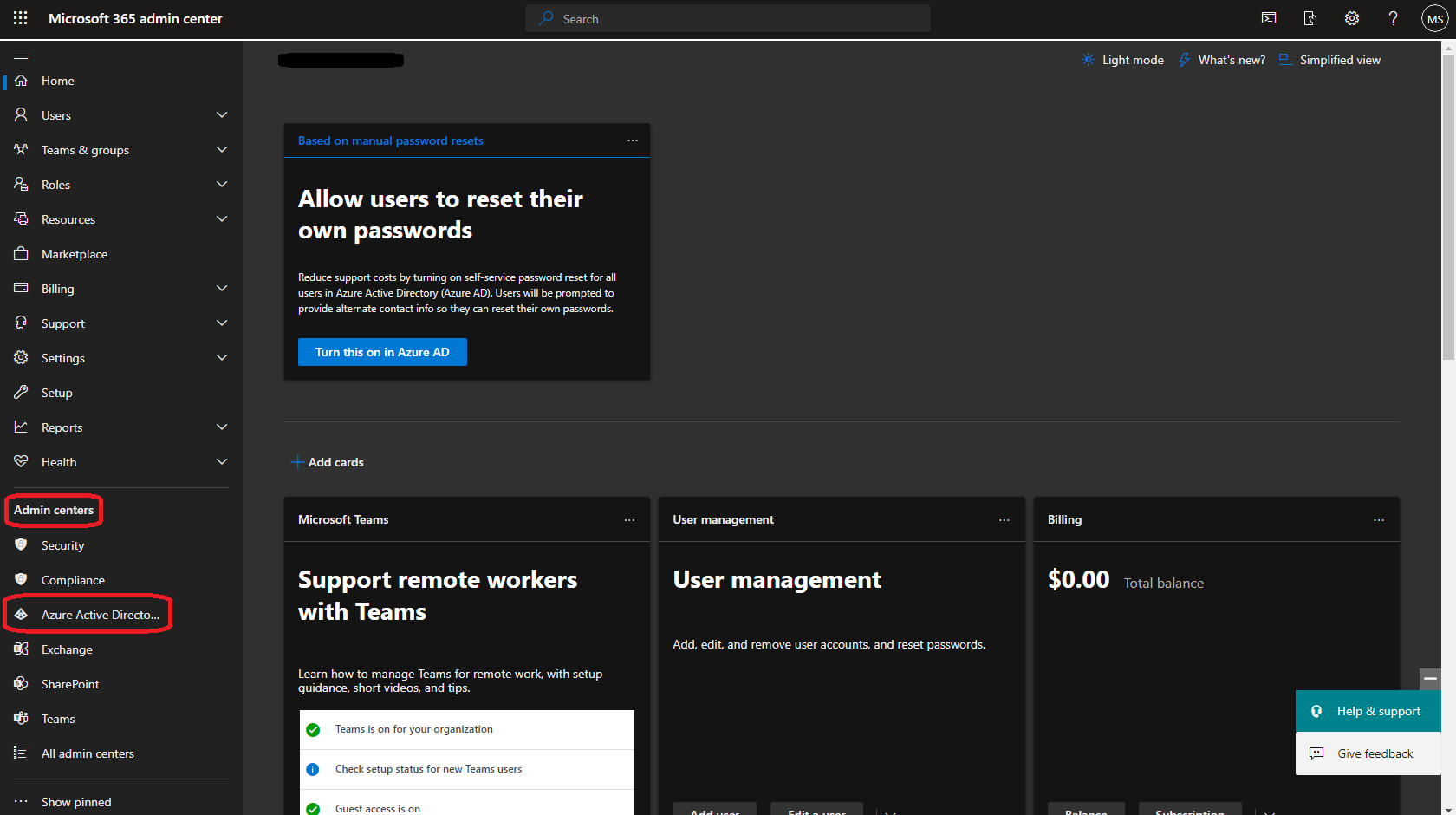This screenshot has height=815, width=1456.
Task: Open the Cloud Shell icon in header
Action: 1269,18
